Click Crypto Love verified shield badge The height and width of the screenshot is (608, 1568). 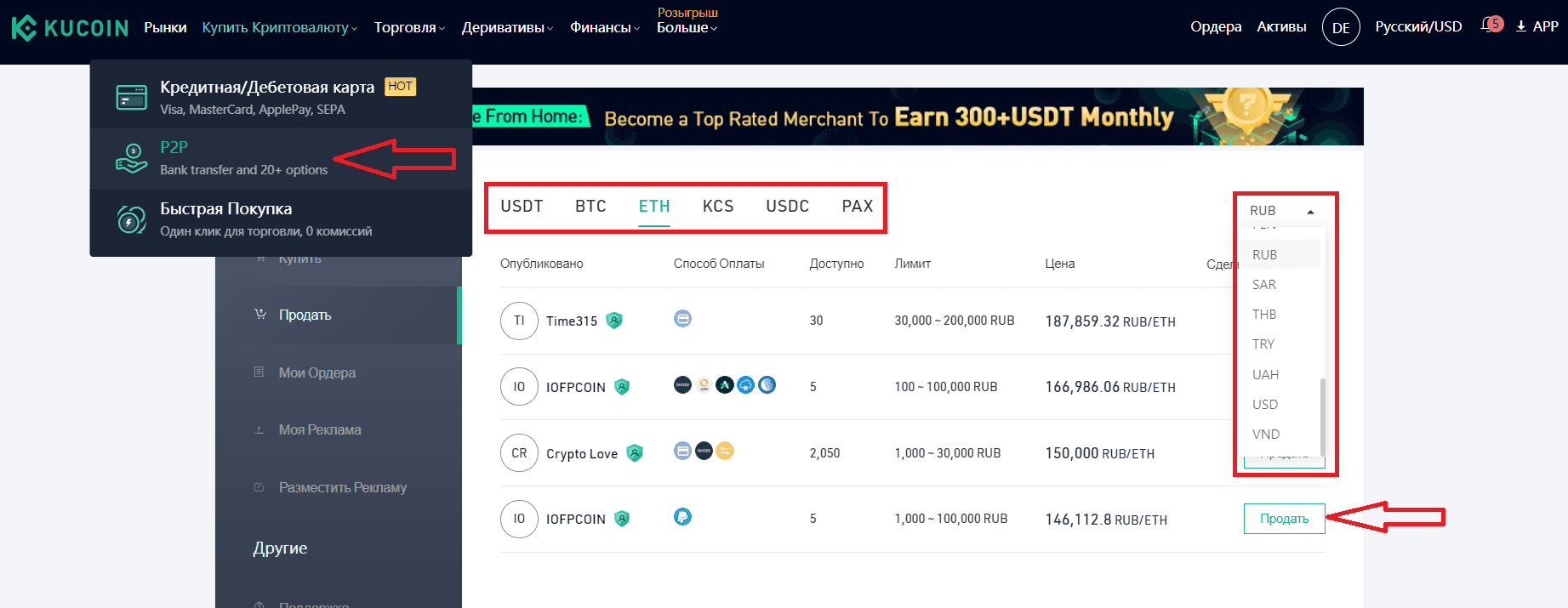click(x=635, y=453)
